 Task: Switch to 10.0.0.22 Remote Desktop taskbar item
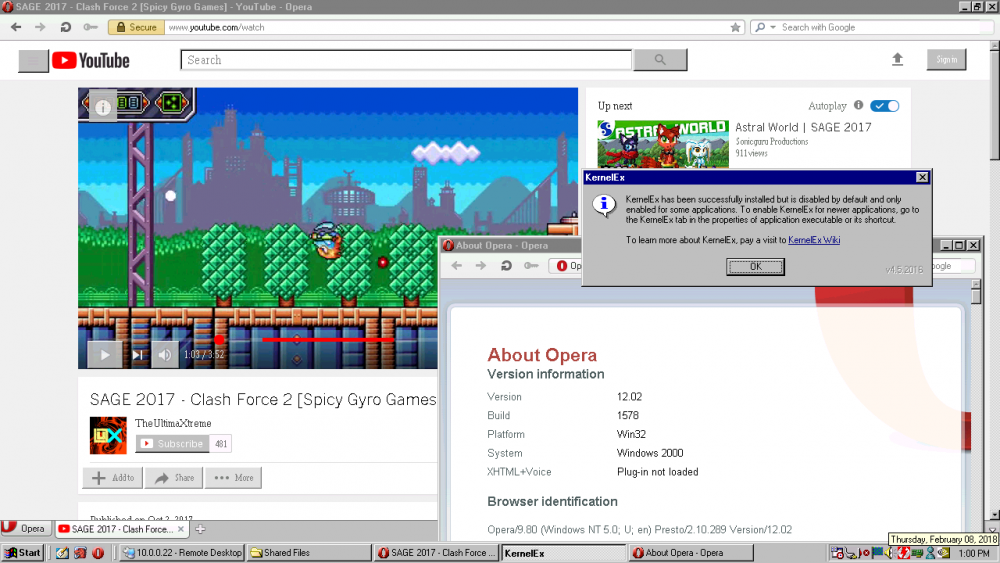tap(182, 553)
